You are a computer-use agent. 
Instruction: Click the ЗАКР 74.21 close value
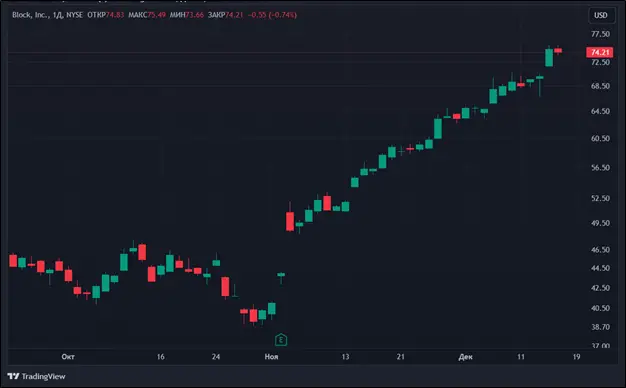tap(225, 15)
